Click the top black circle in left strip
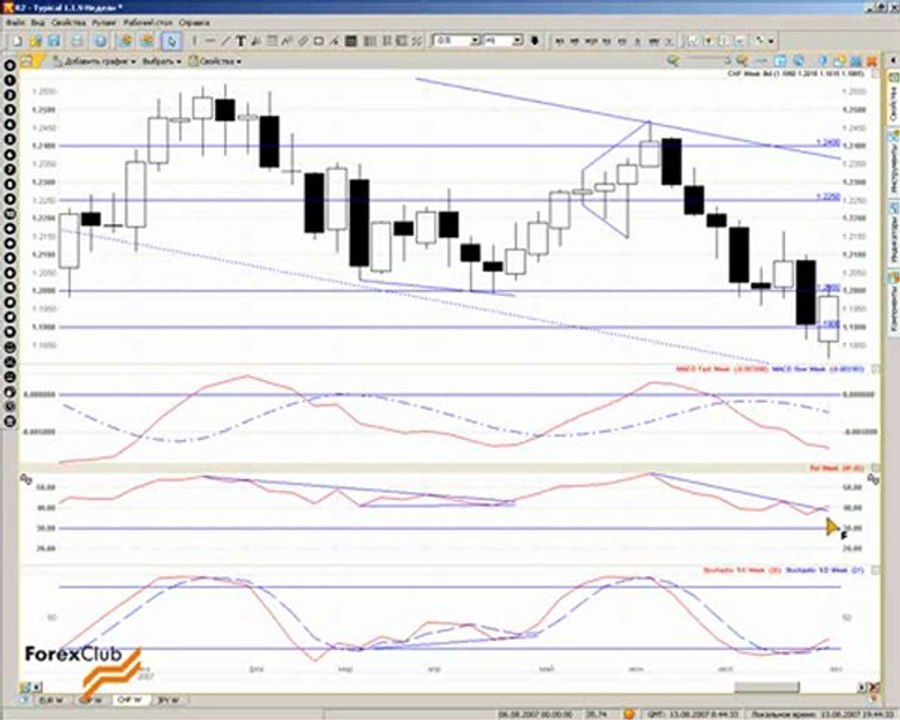Viewport: 900px width, 720px height. (10, 65)
